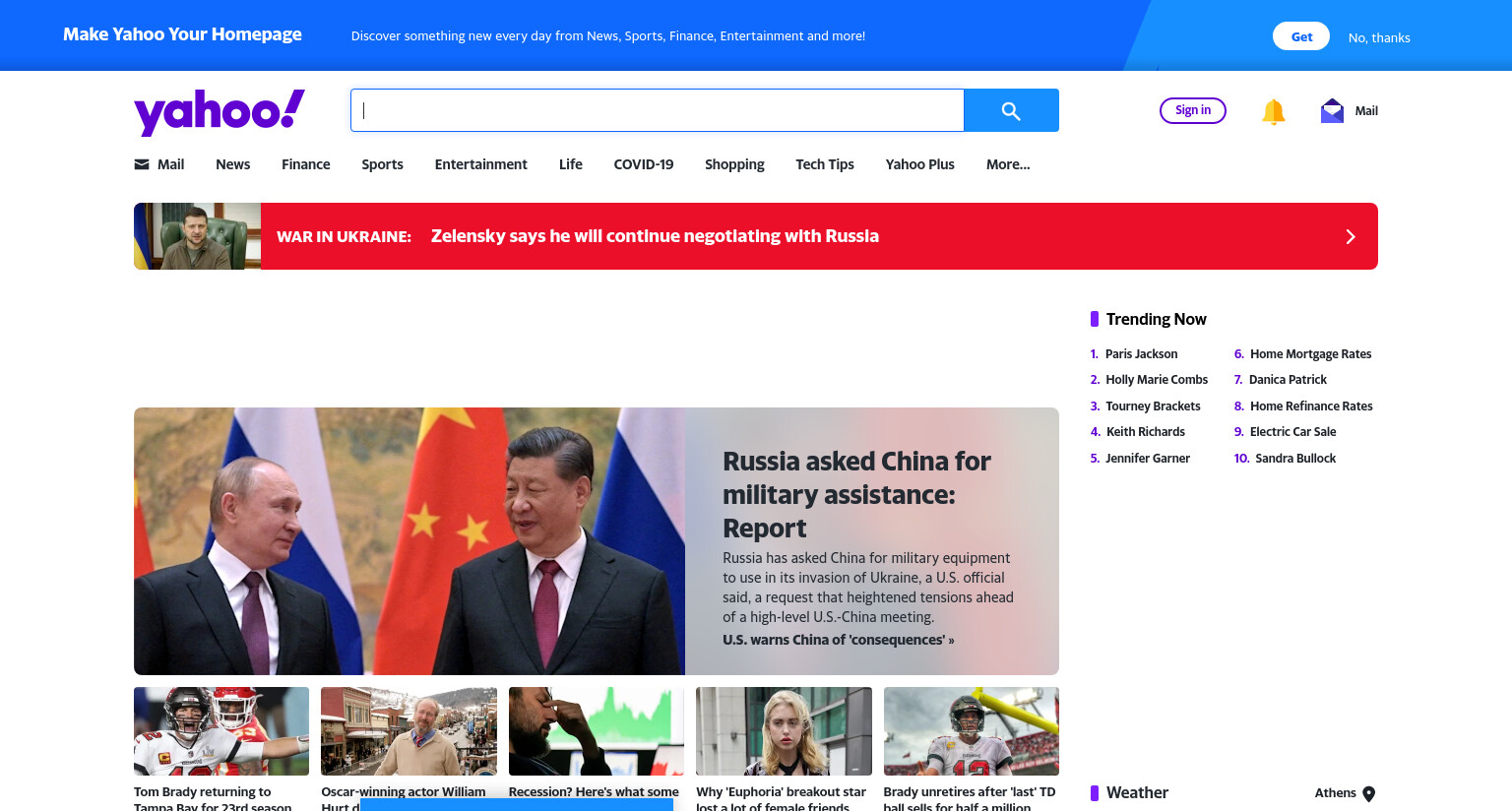Click Make Yahoo Your Homepage text
This screenshot has width=1512, height=811.
point(182,34)
